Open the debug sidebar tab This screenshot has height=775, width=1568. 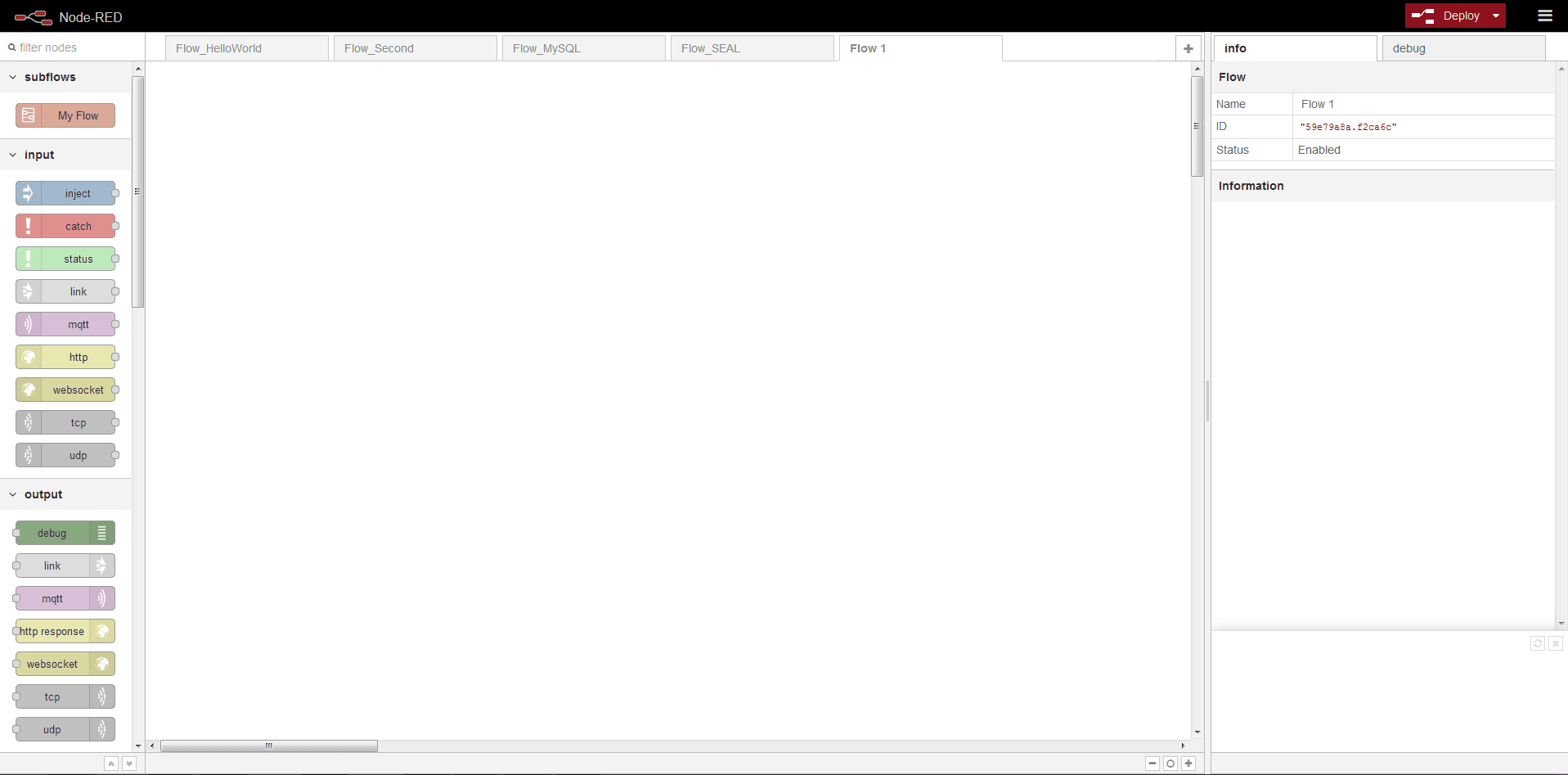tap(1462, 48)
